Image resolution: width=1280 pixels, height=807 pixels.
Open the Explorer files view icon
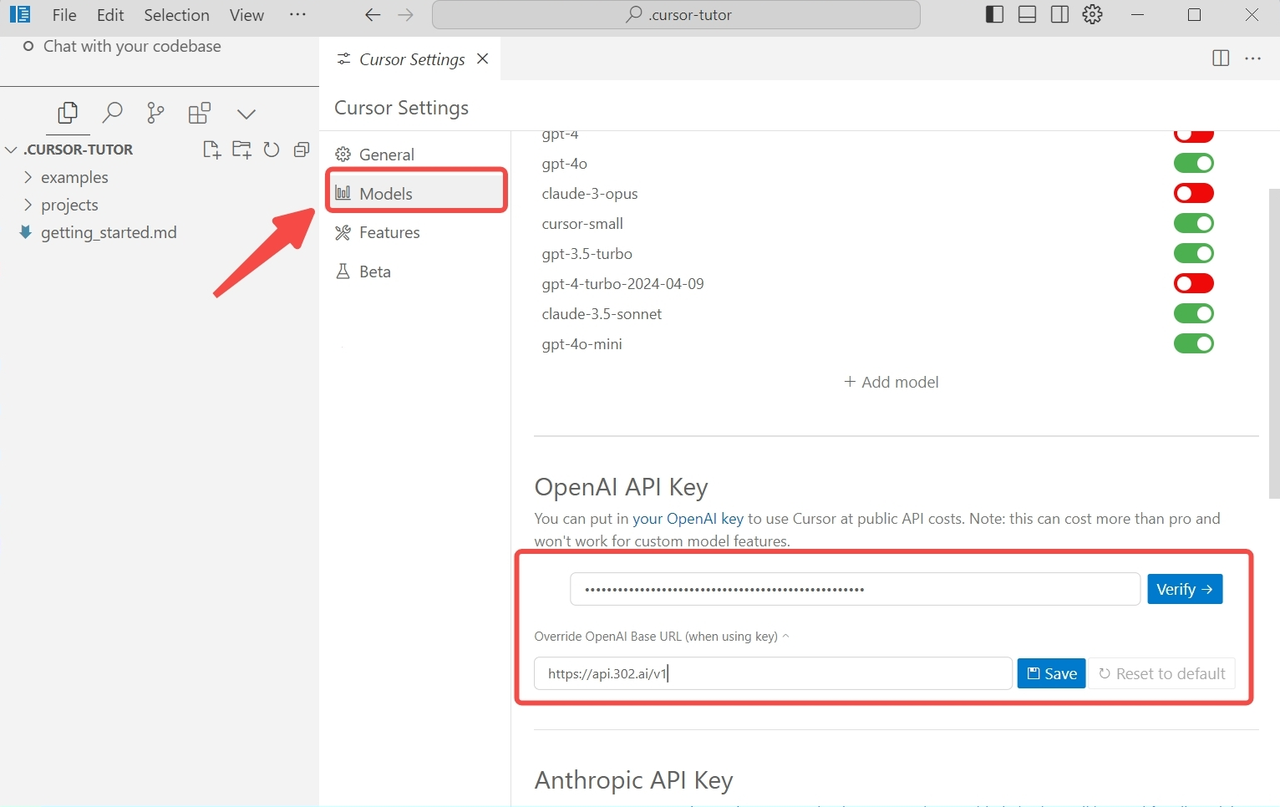[x=68, y=113]
